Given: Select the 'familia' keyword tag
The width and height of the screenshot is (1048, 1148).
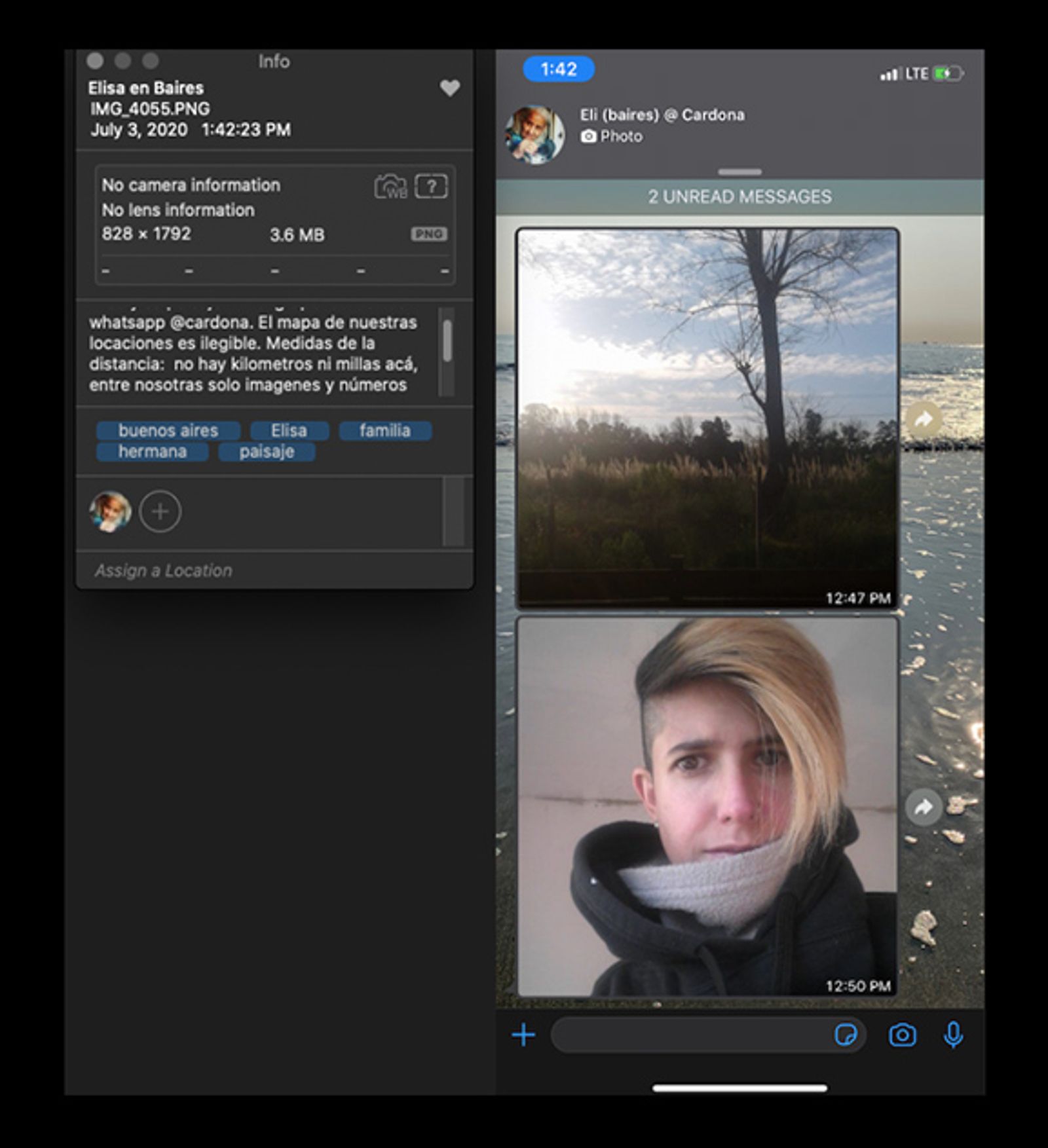Looking at the screenshot, I should point(384,430).
